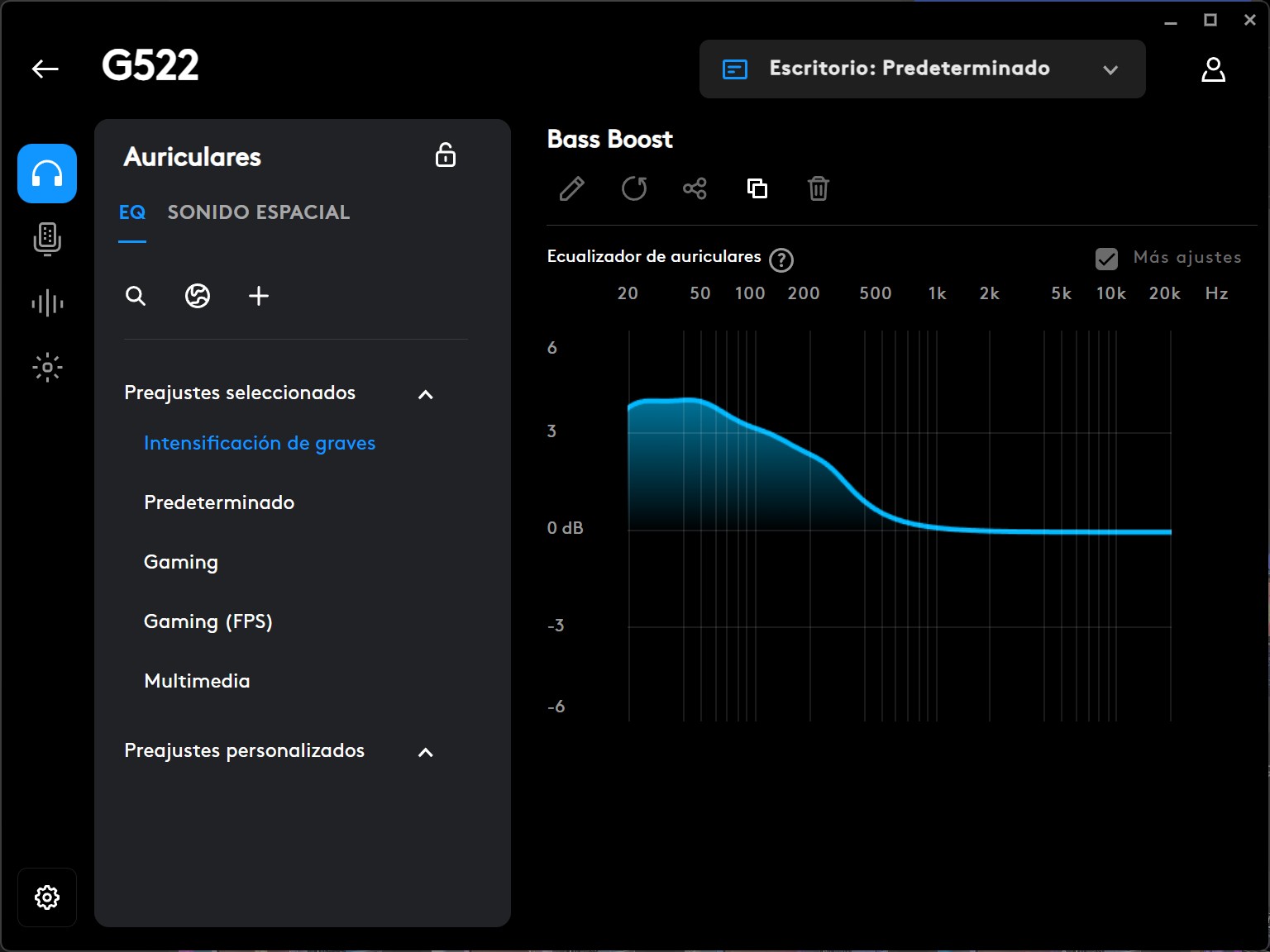Click the G522 device title
This screenshot has height=952, width=1270.
pos(150,65)
